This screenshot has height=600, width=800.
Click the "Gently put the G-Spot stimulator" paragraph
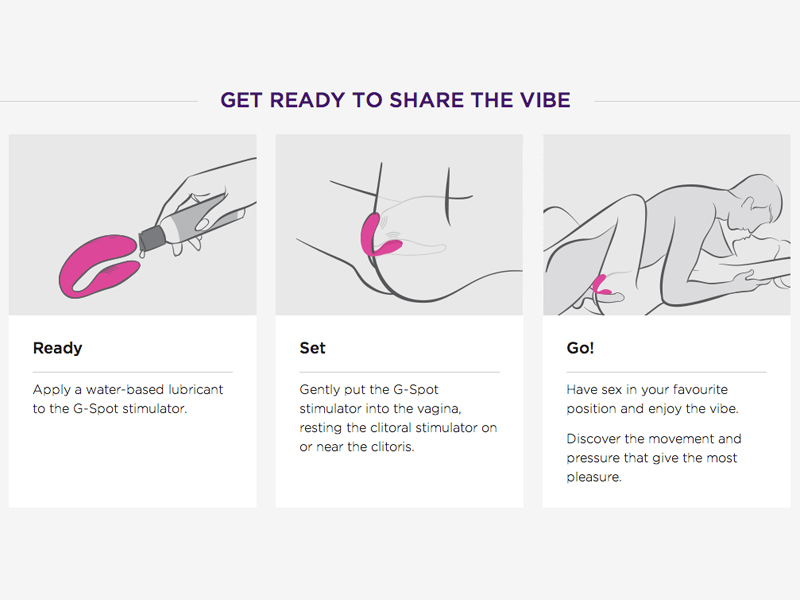[398, 418]
